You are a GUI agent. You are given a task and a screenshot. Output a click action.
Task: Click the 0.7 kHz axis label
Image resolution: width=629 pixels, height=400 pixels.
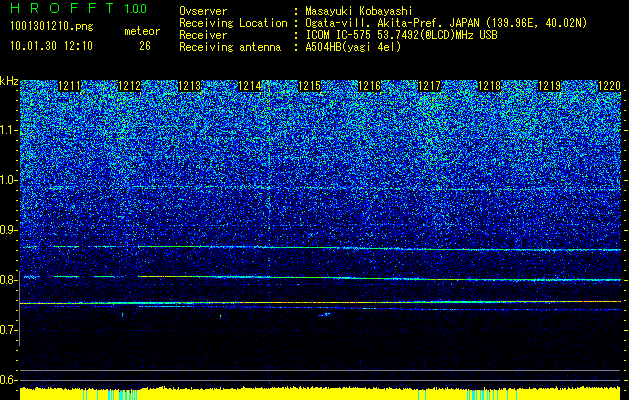(9, 330)
